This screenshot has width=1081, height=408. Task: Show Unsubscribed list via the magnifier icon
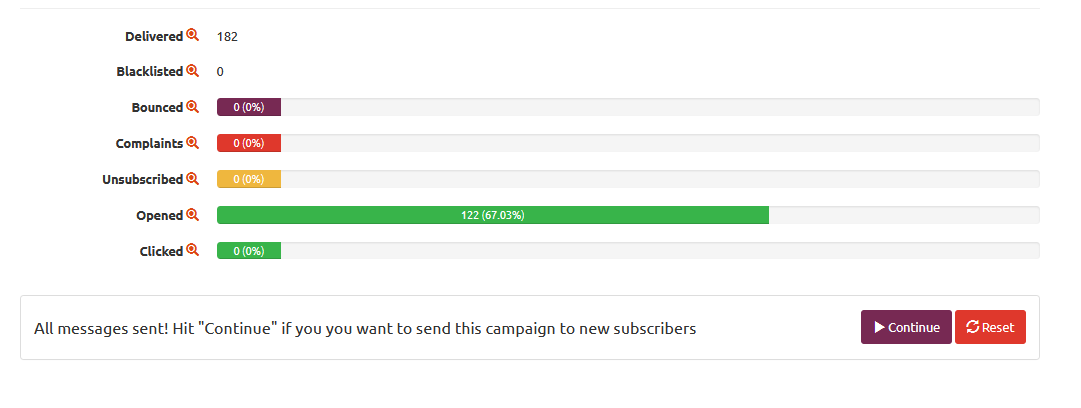point(192,178)
